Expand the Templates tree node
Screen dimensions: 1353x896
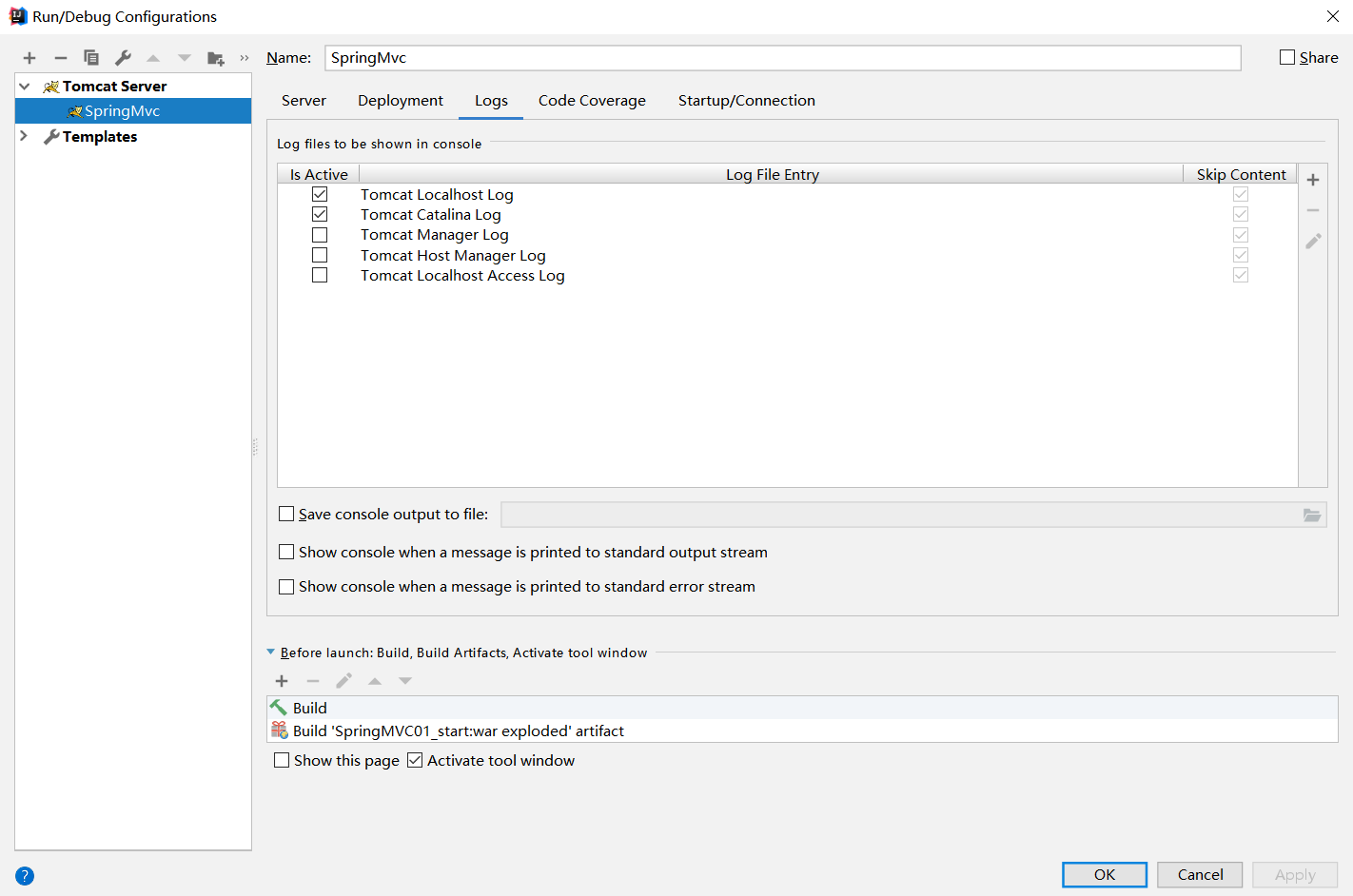tap(25, 137)
